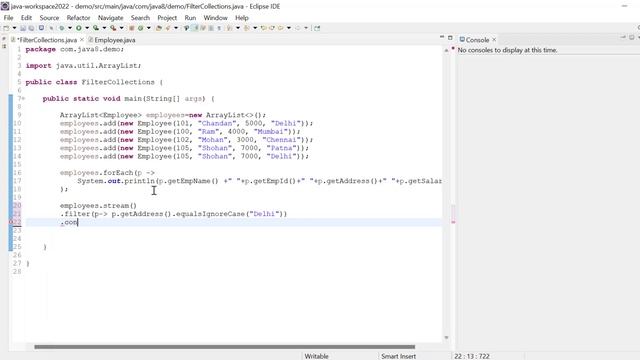
Task: Click the employees.stream() code line
Action: (x=98, y=206)
